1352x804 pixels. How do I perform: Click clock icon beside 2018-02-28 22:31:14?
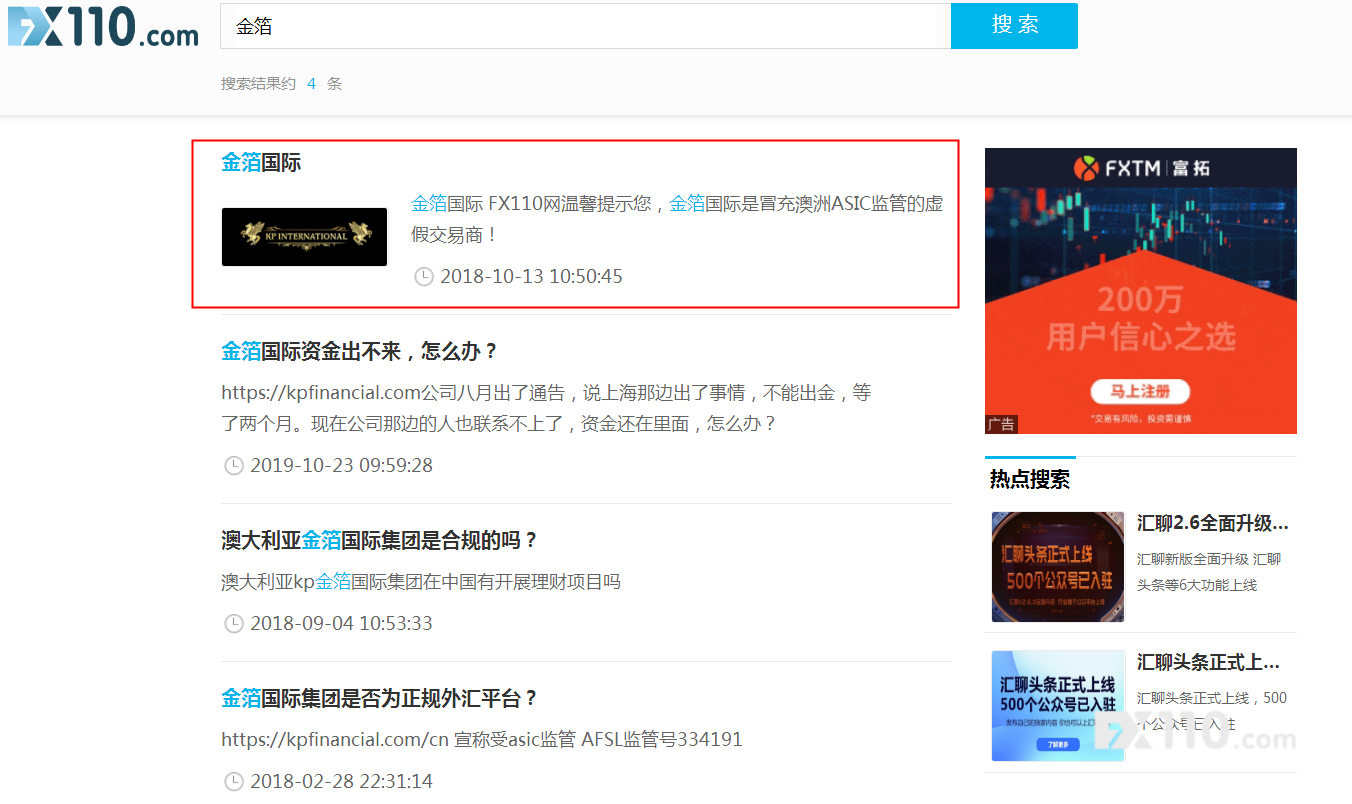click(x=234, y=781)
